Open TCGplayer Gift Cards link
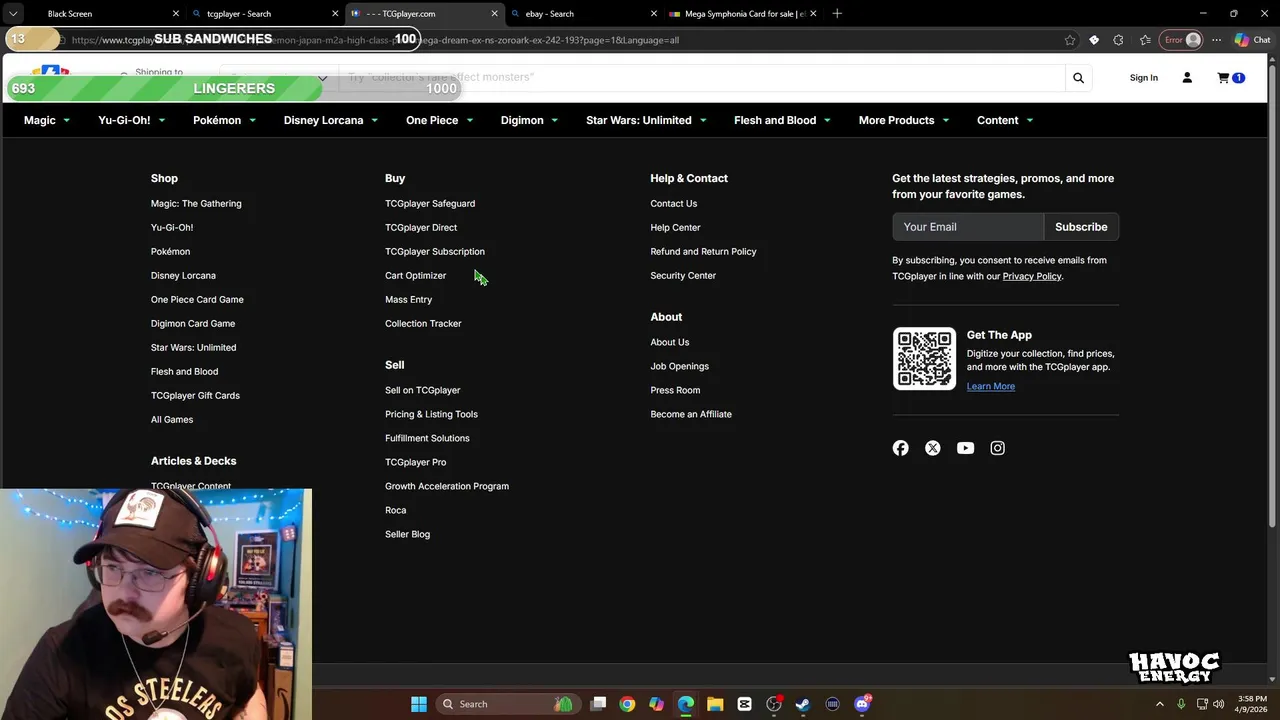 195,395
